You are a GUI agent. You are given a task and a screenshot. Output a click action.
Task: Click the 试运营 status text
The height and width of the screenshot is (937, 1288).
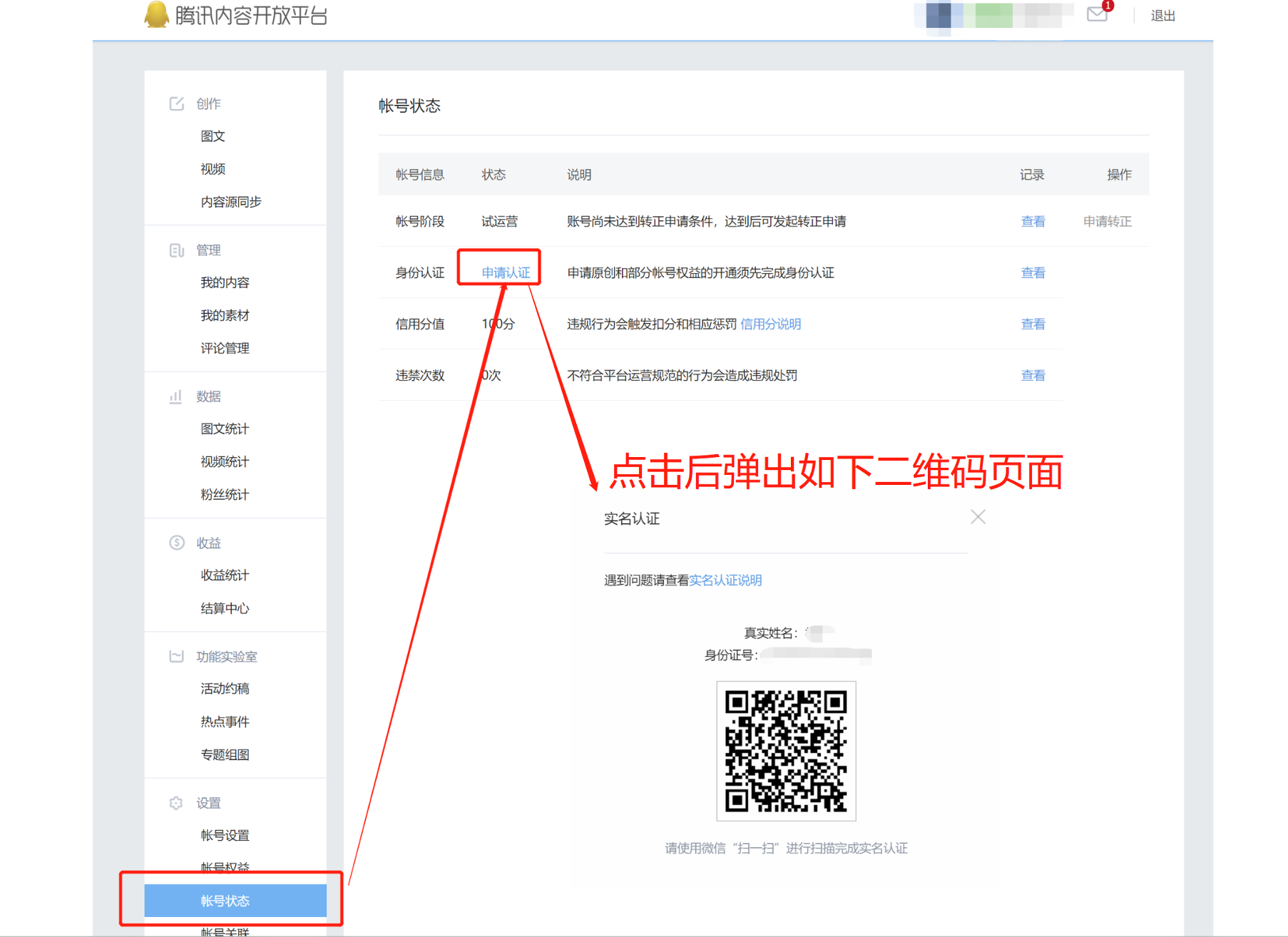[499, 221]
